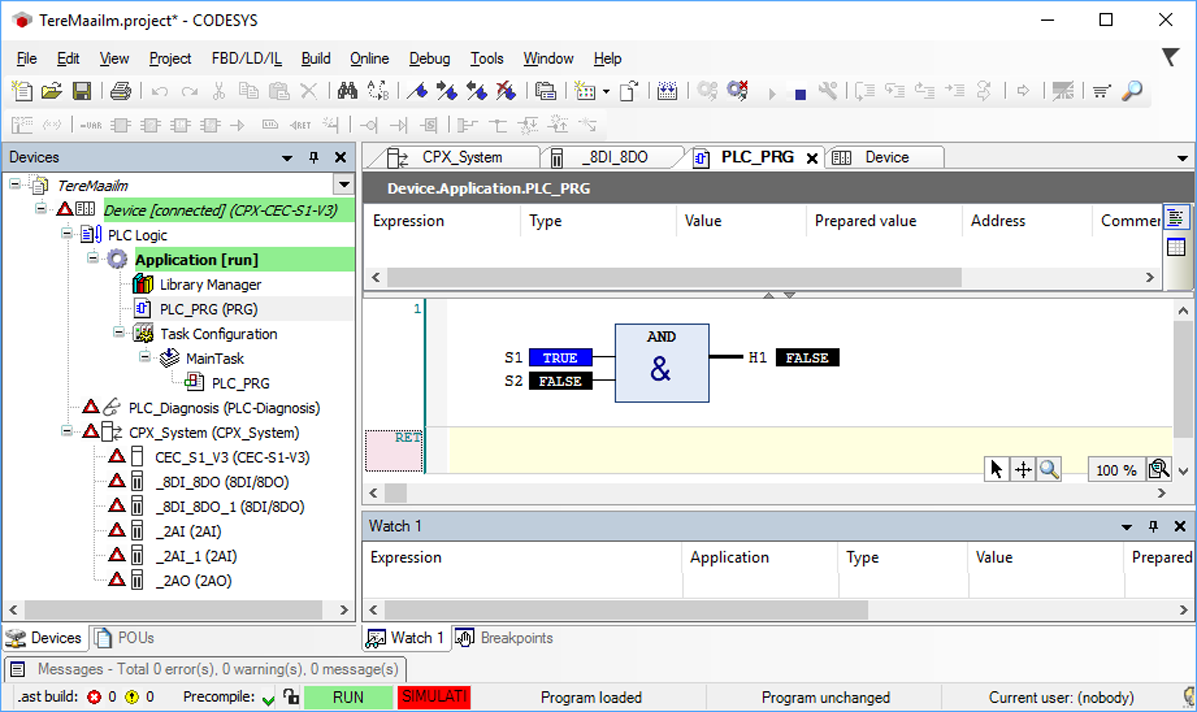Select the magnifier zoom tool in editor
1197x712 pixels.
tap(1049, 469)
